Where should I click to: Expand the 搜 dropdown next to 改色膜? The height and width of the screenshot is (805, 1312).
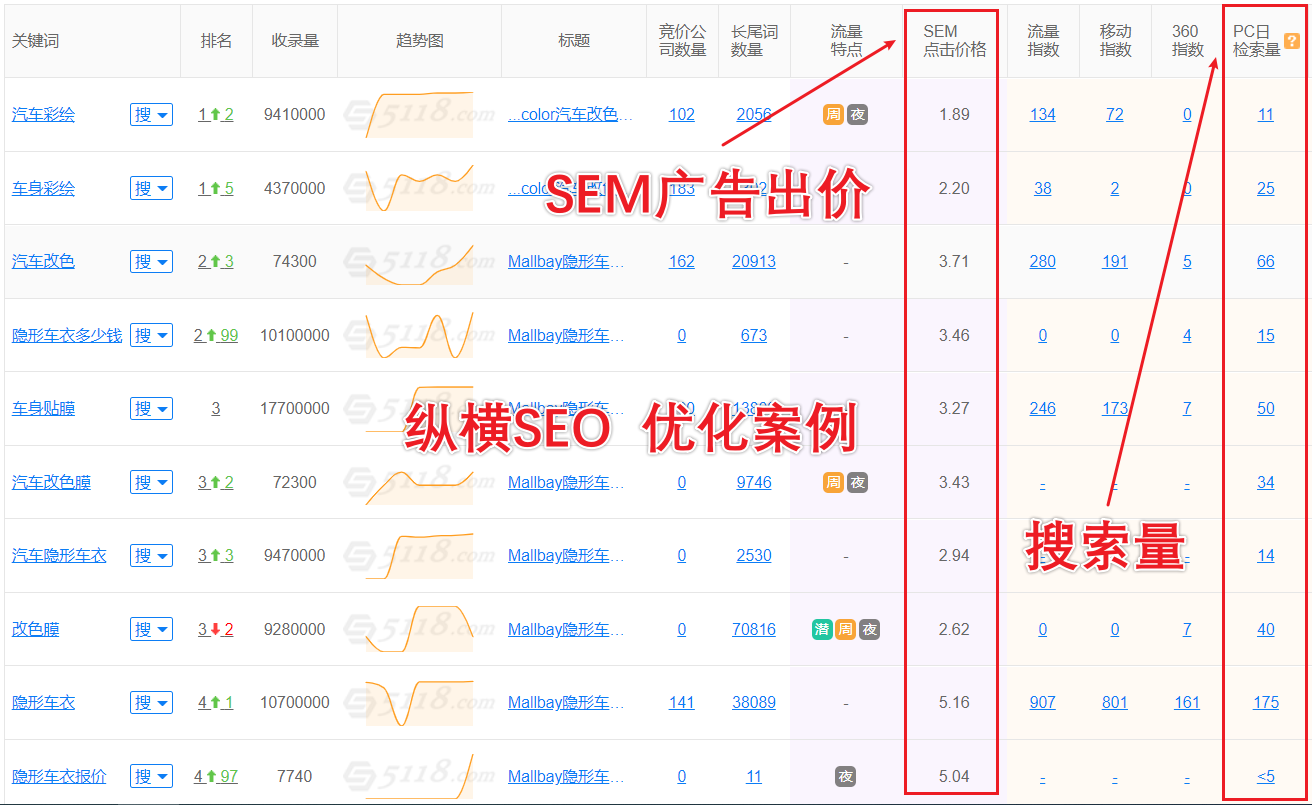(151, 630)
